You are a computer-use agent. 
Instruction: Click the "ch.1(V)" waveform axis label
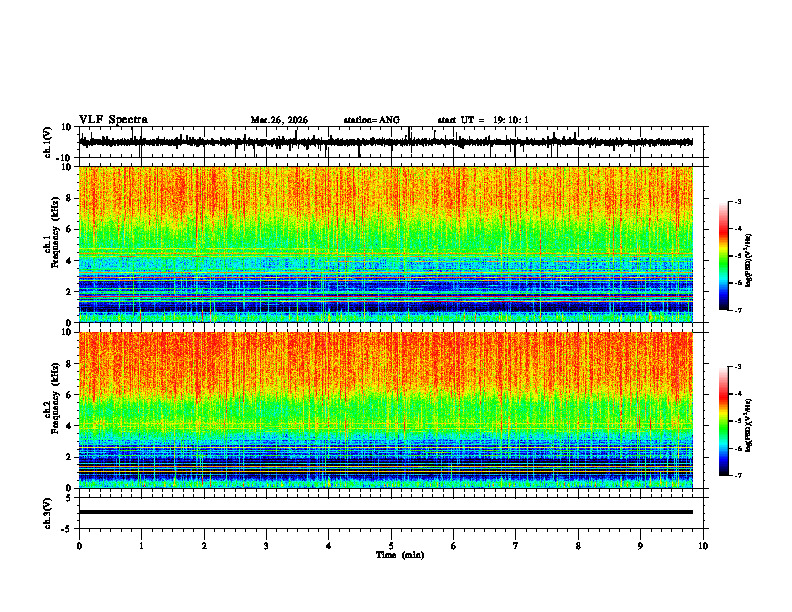tap(48, 142)
